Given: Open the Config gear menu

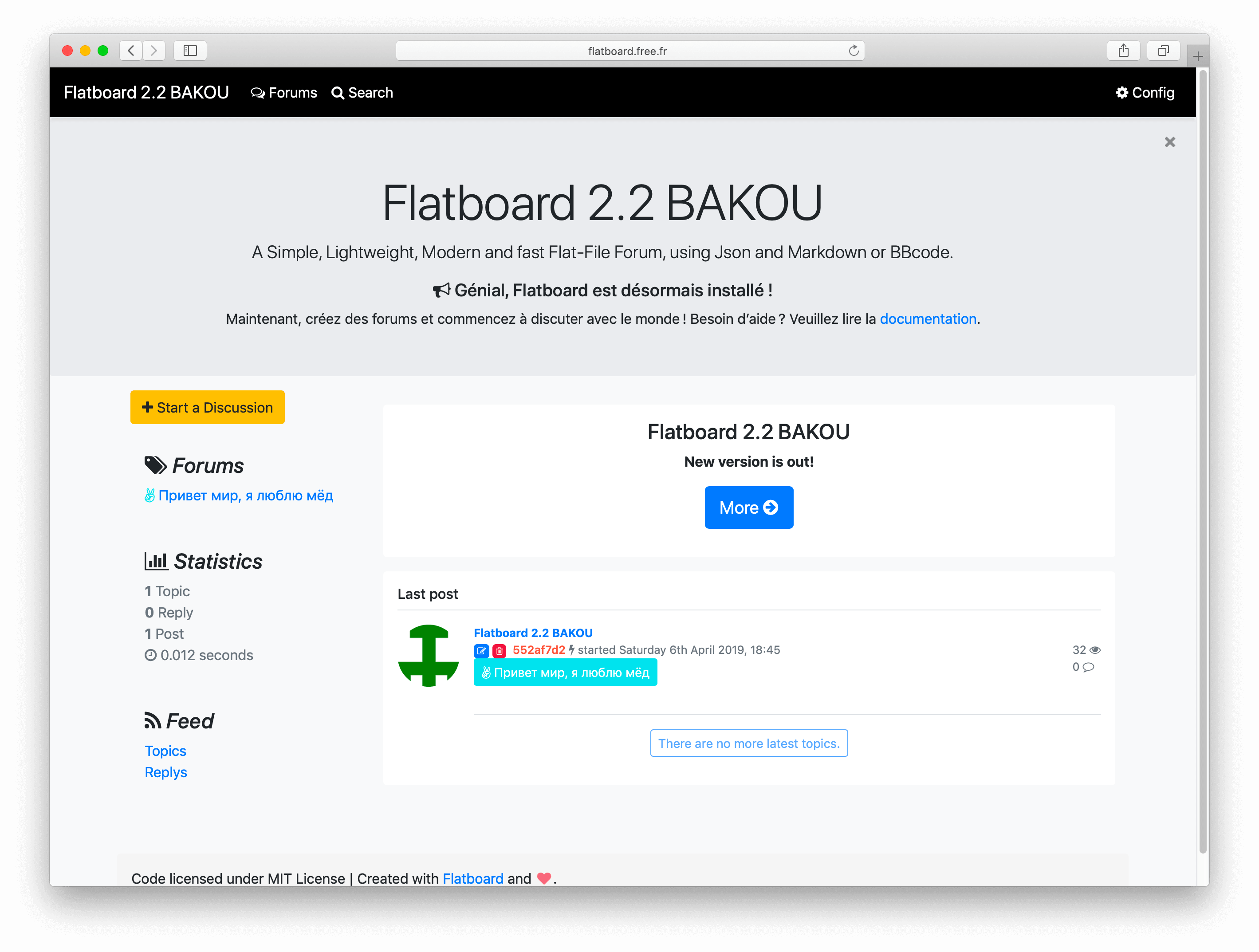Looking at the screenshot, I should pyautogui.click(x=1145, y=93).
